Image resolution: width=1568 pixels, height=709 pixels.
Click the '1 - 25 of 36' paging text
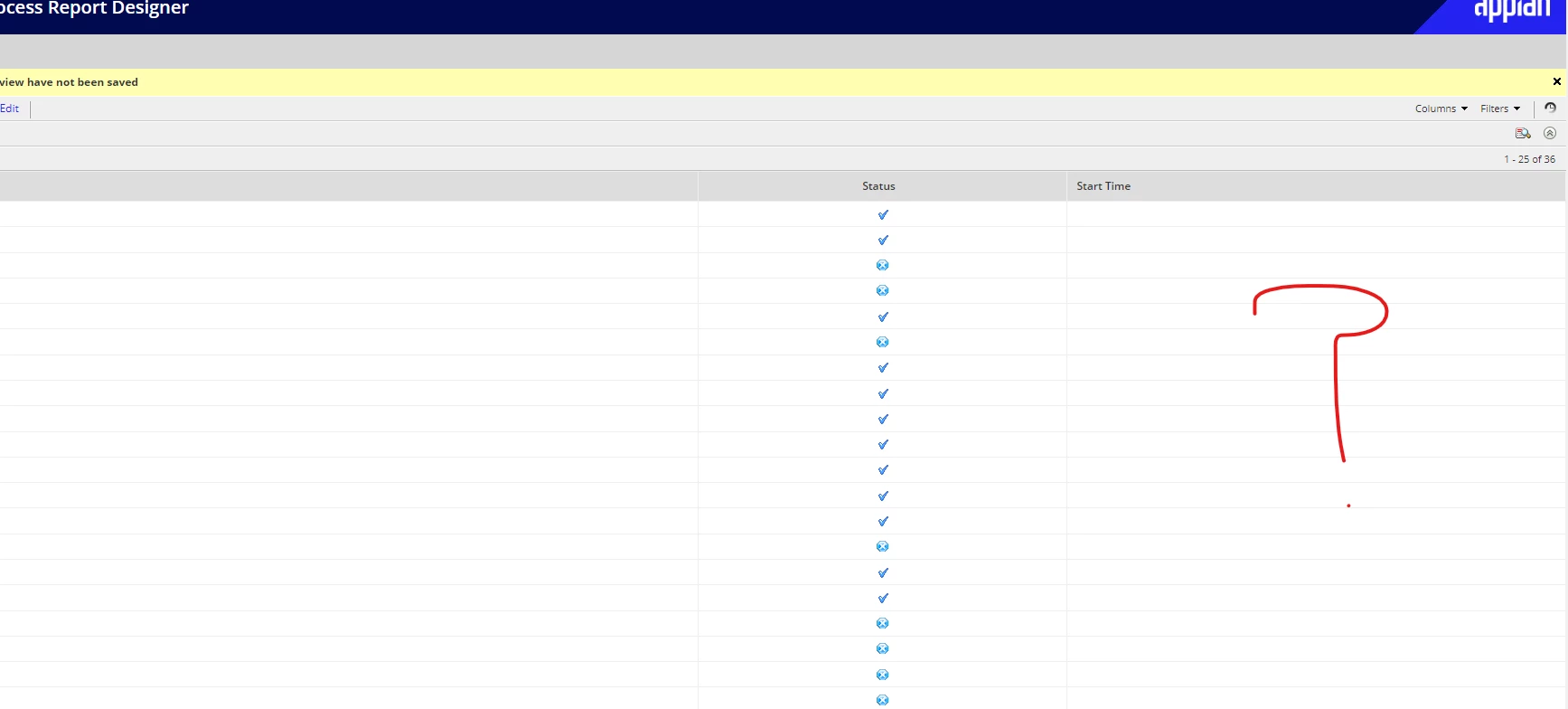pos(1529,159)
